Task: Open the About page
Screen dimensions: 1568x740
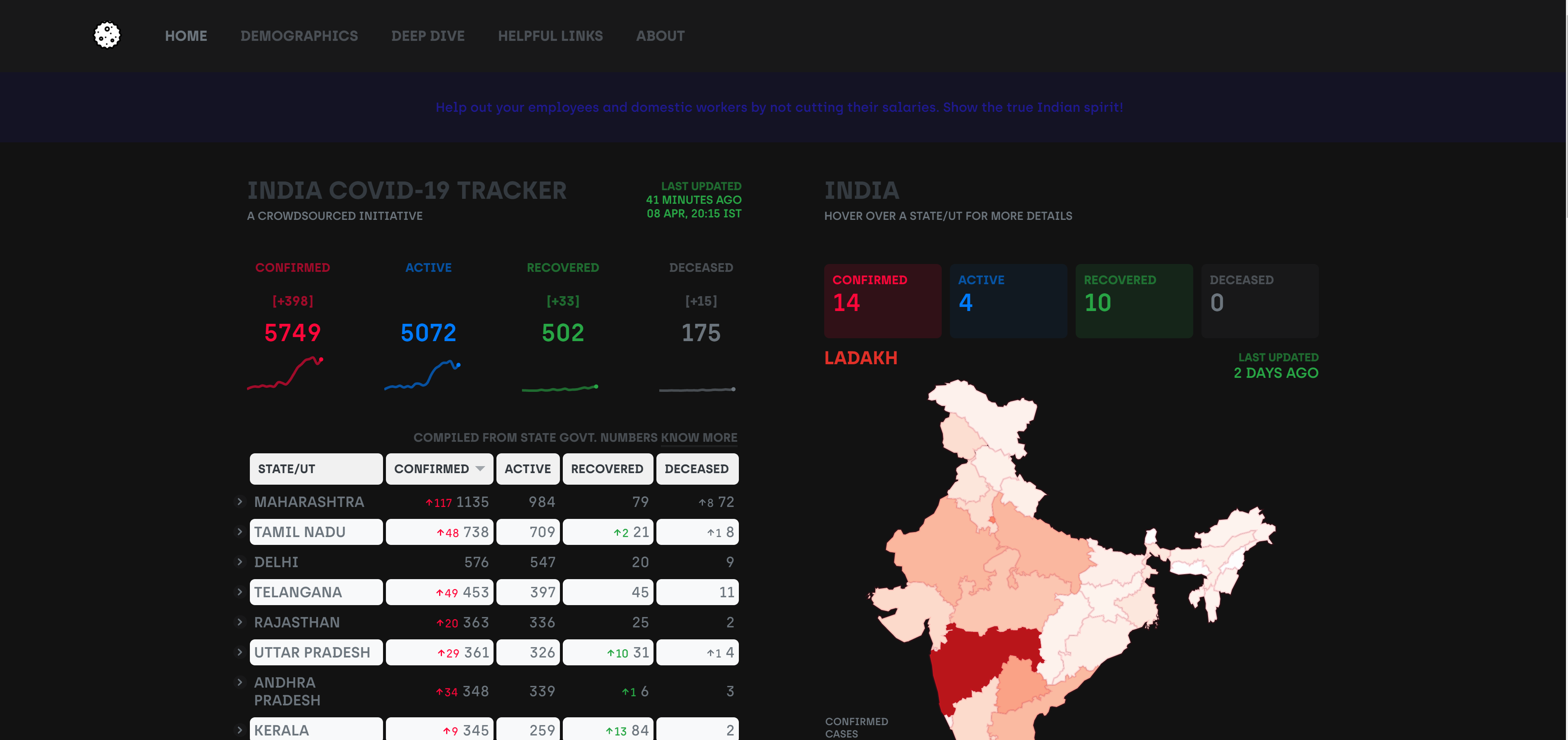Action: [x=660, y=36]
